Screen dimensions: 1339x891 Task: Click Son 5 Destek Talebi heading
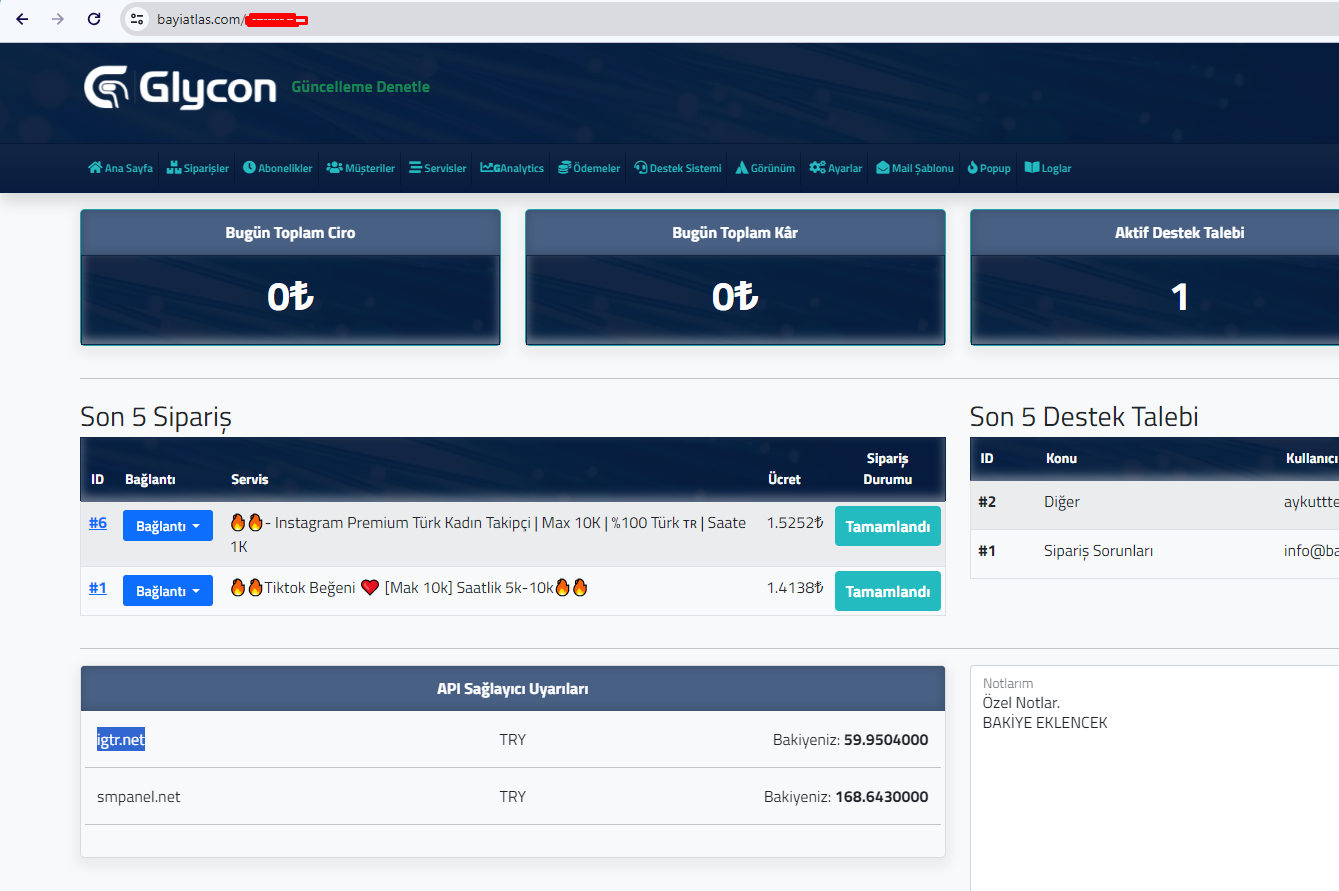coord(1084,417)
